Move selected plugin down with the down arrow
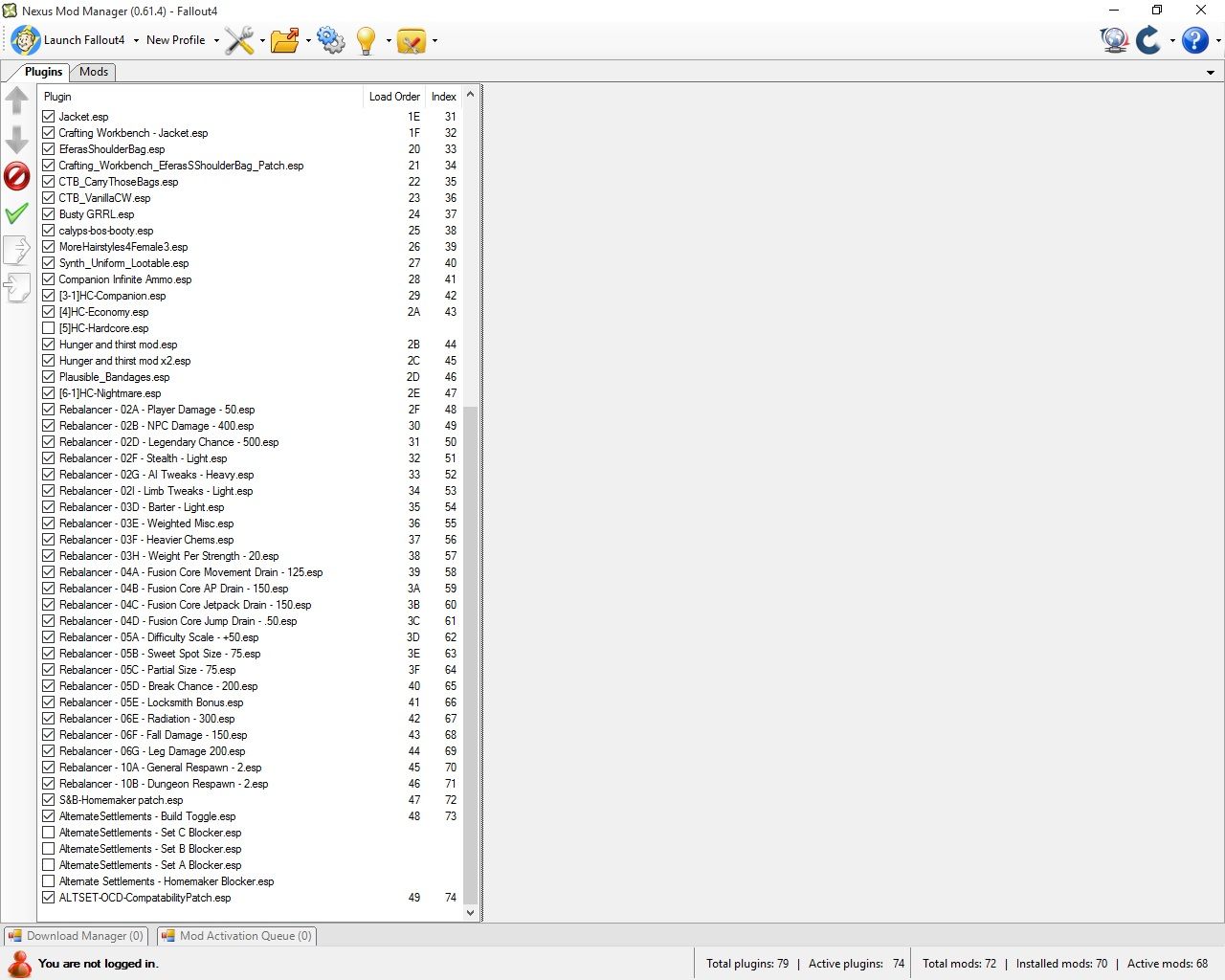Viewport: 1225px width, 980px height. pyautogui.click(x=17, y=139)
